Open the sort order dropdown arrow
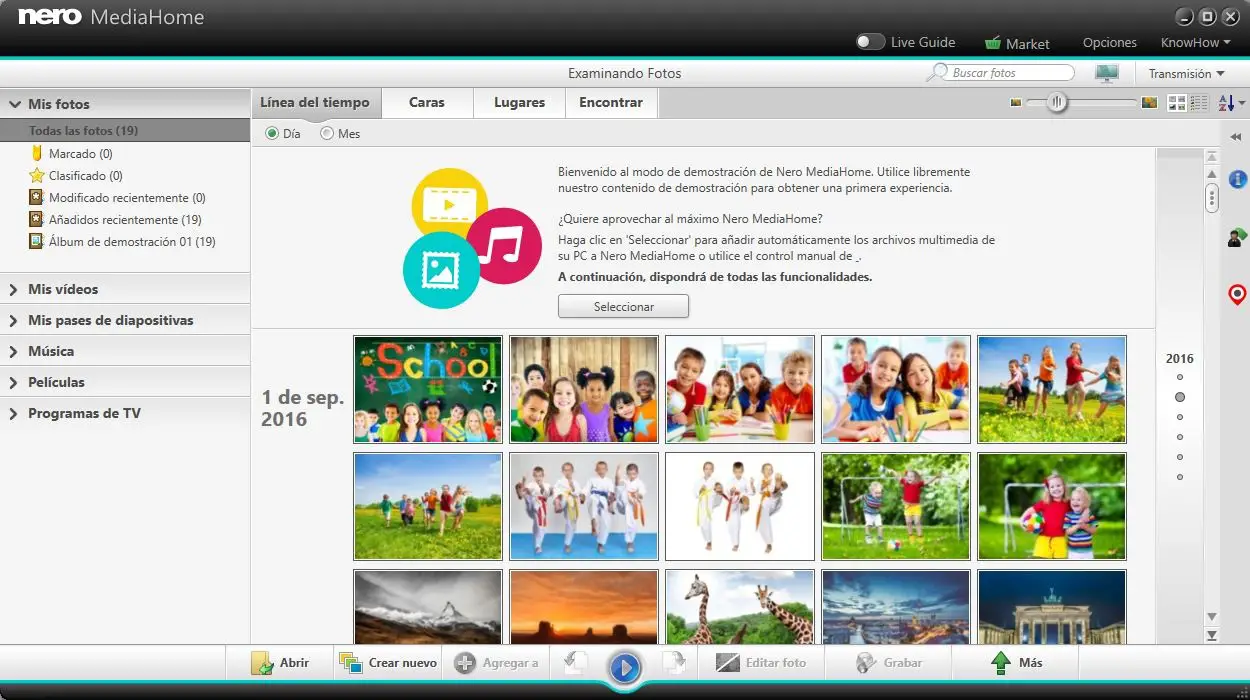This screenshot has height=700, width=1250. point(1242,103)
